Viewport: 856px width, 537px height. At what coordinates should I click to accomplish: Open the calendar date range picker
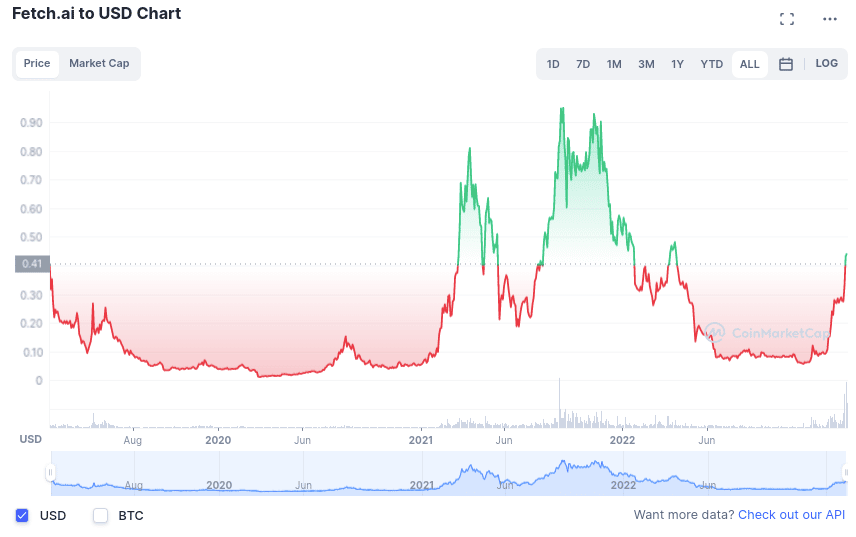[786, 64]
